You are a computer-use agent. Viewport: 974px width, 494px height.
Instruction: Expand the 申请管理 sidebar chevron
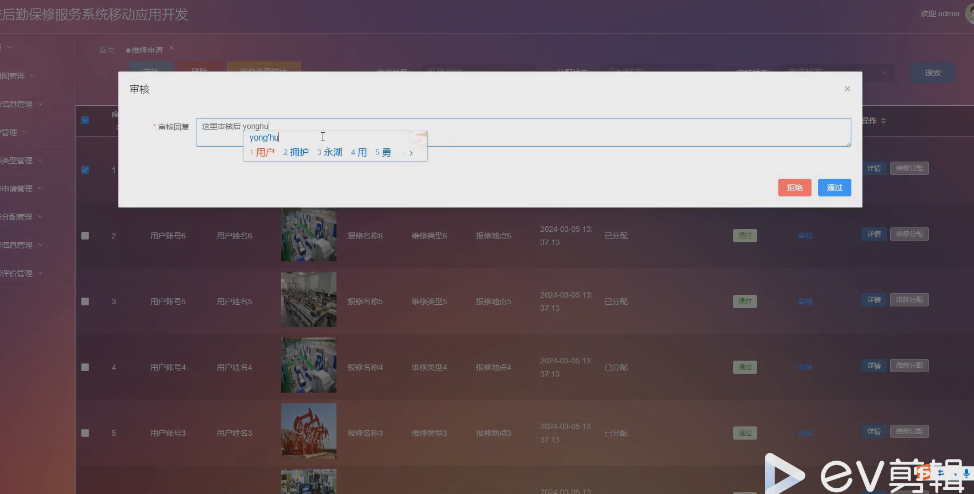[x=40, y=188]
